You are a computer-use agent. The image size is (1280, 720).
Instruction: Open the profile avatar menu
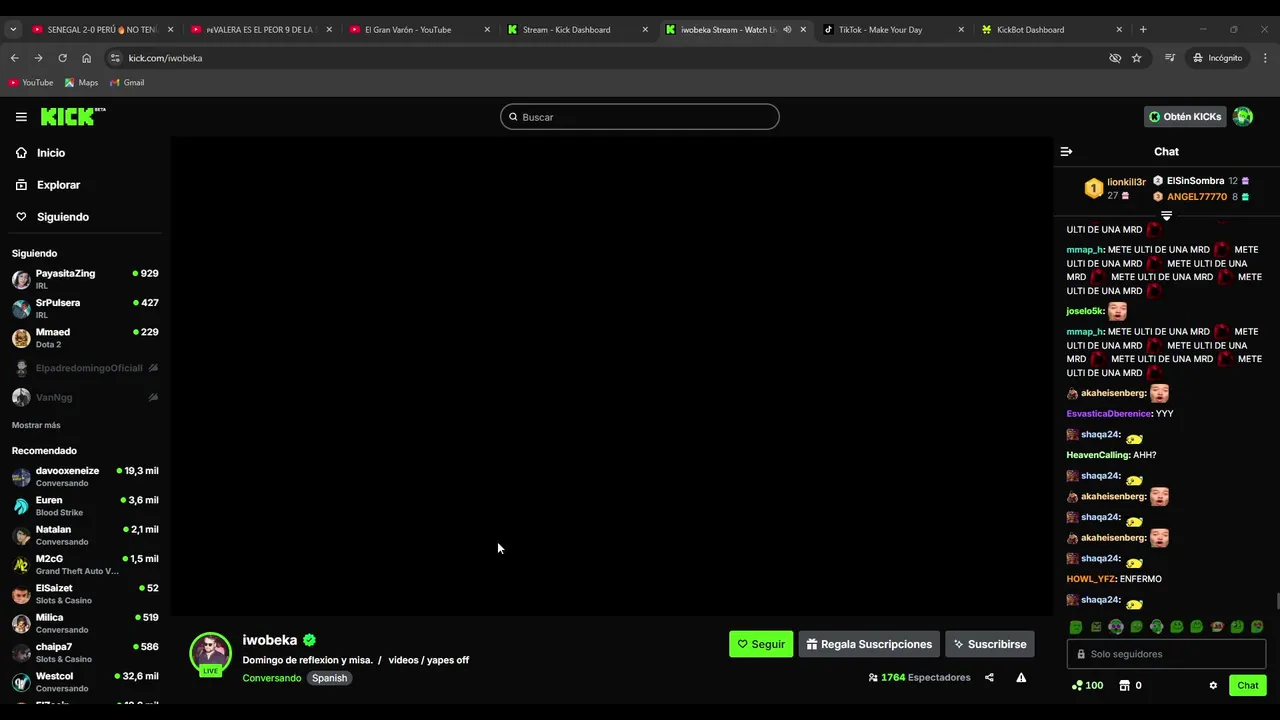1243,117
